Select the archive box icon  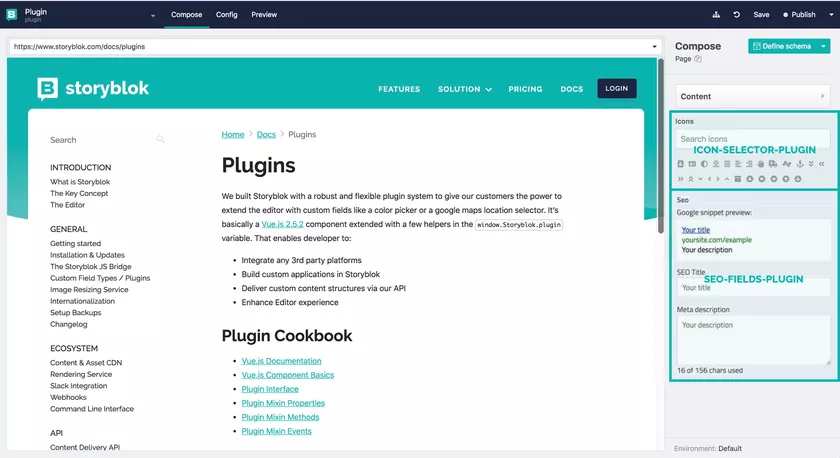[x=738, y=179]
